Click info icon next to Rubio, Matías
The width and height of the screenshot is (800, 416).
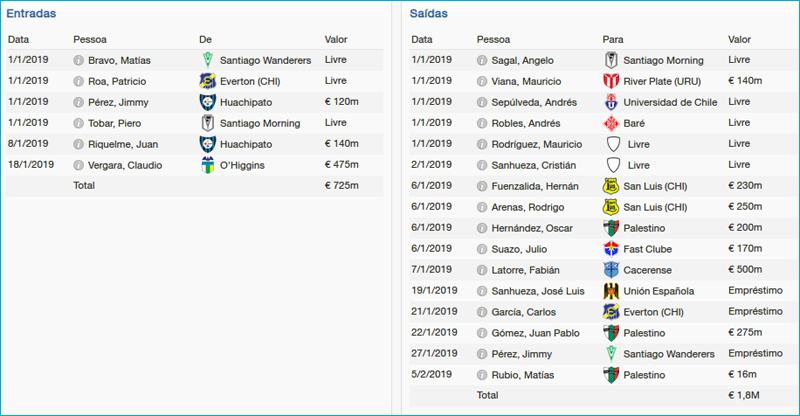pyautogui.click(x=483, y=375)
